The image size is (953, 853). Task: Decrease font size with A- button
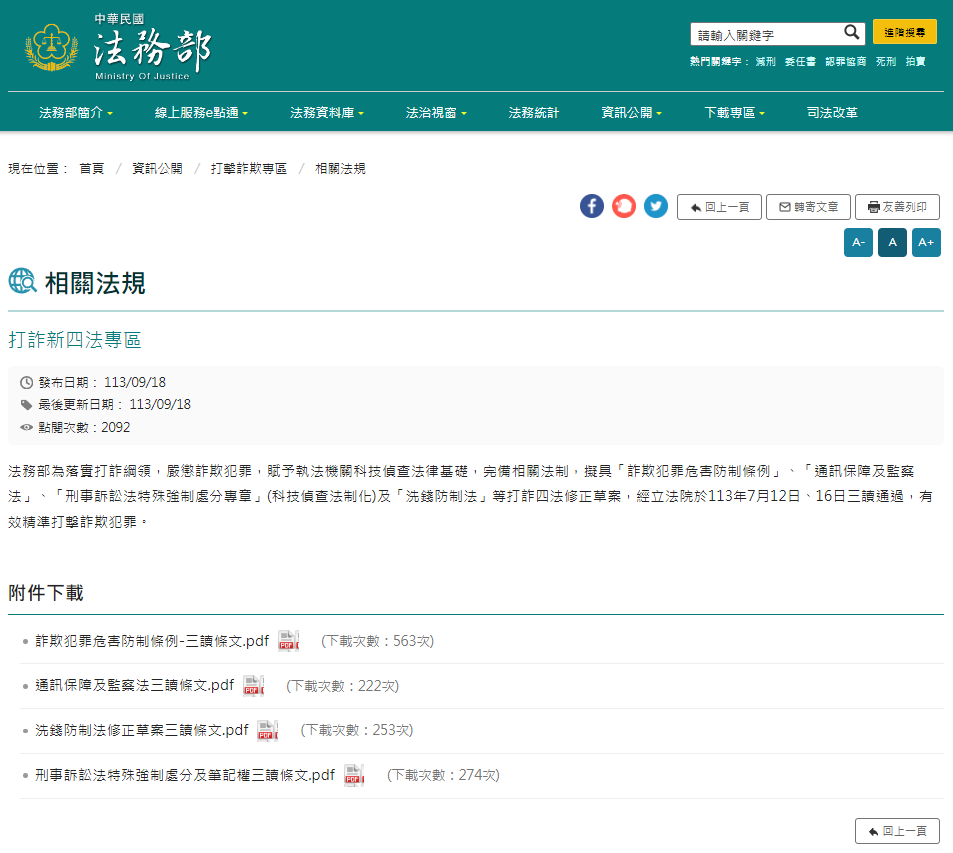858,243
